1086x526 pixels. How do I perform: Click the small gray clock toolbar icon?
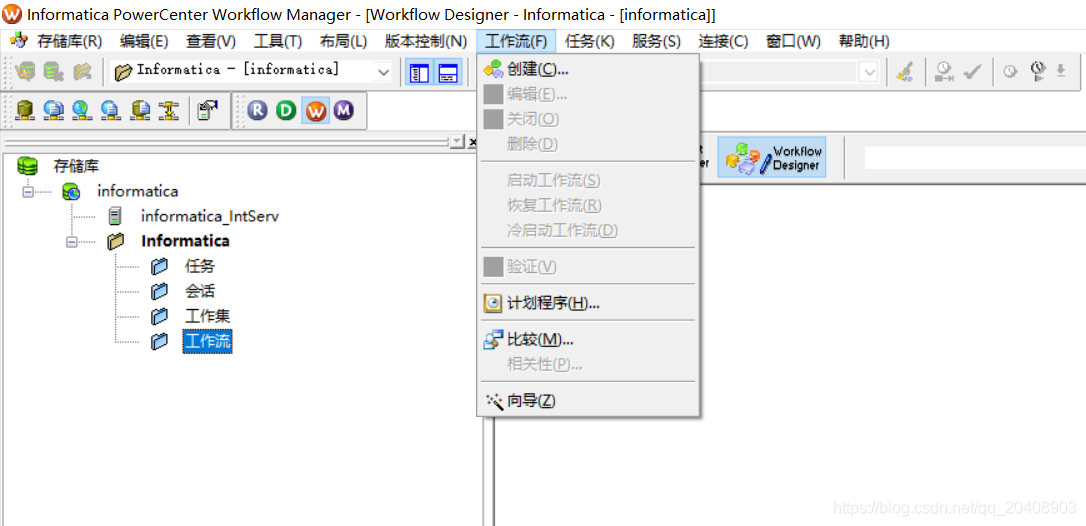coord(1010,71)
